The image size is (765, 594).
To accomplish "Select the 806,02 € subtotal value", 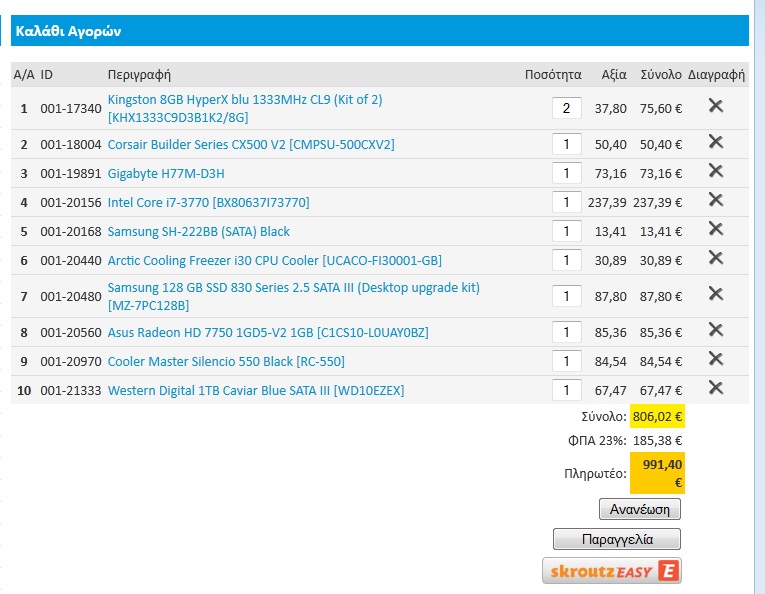I will point(657,416).
